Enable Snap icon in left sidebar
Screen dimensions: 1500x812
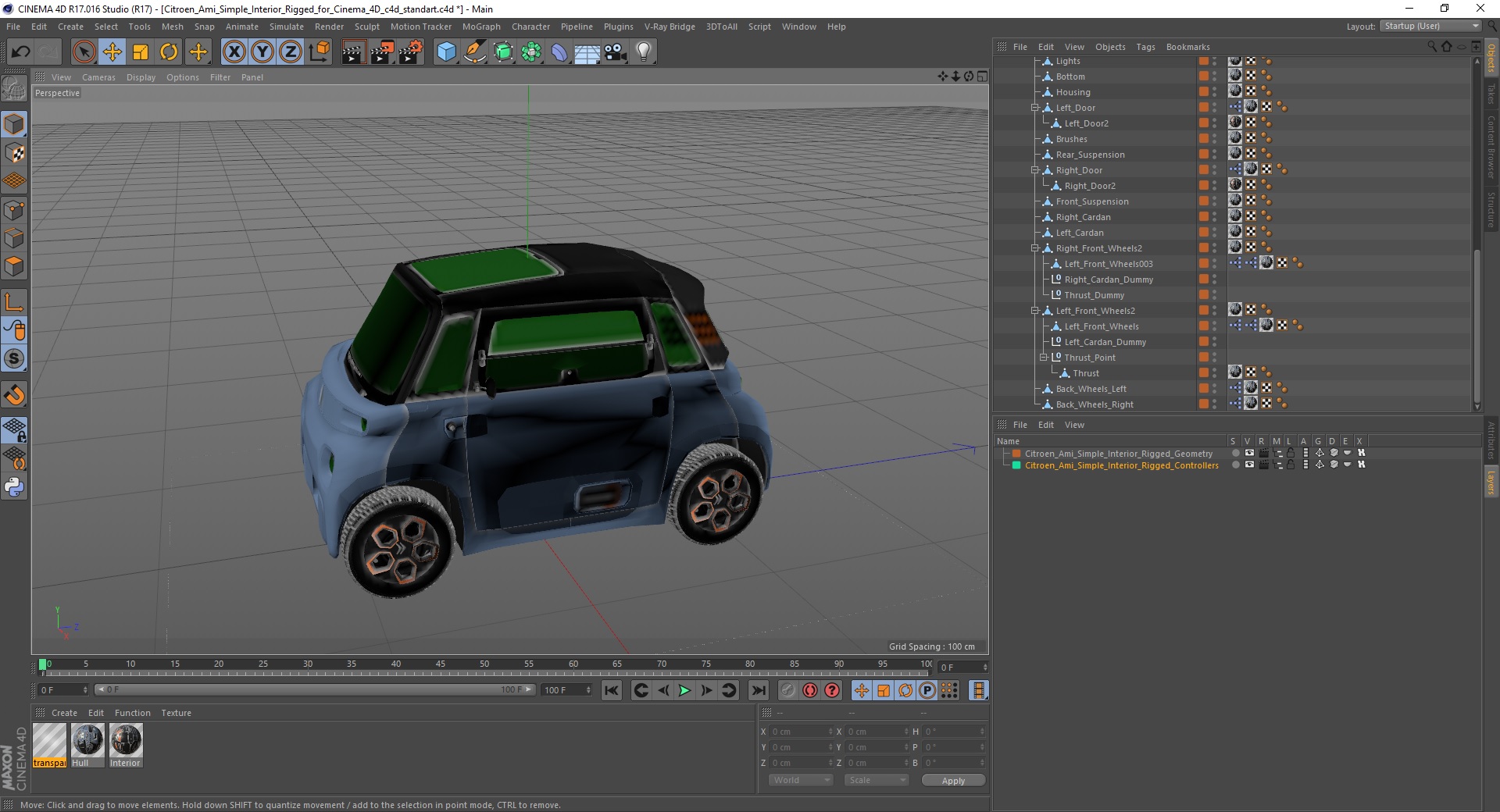click(14, 395)
